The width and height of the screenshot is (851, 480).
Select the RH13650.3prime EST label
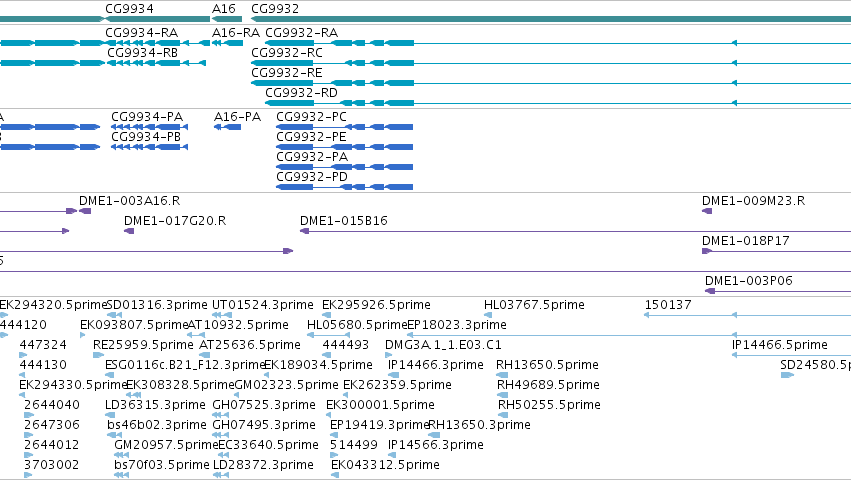click(x=480, y=426)
